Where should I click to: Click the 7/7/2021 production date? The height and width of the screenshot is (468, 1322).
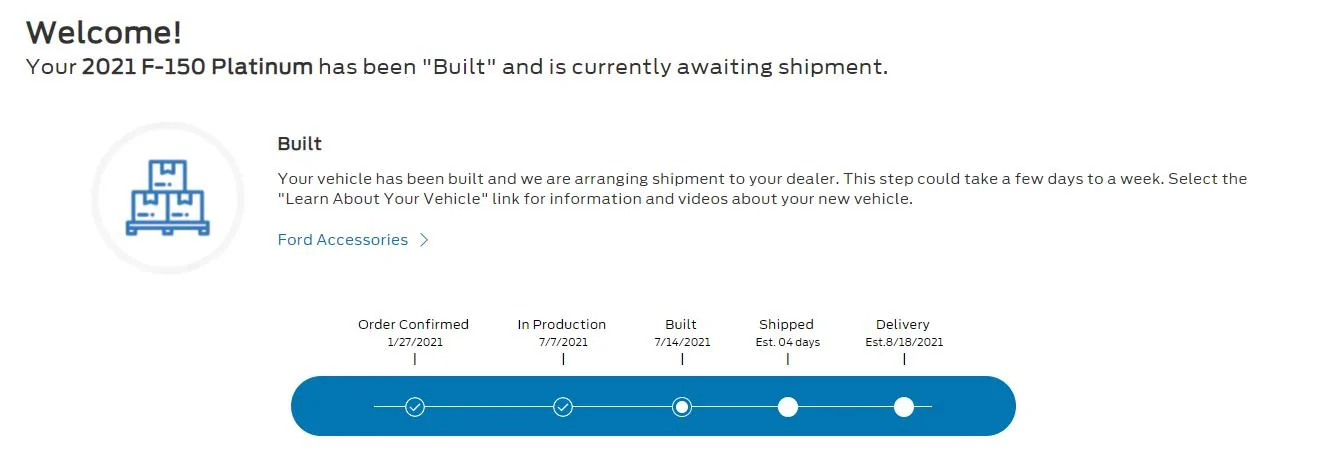click(563, 342)
